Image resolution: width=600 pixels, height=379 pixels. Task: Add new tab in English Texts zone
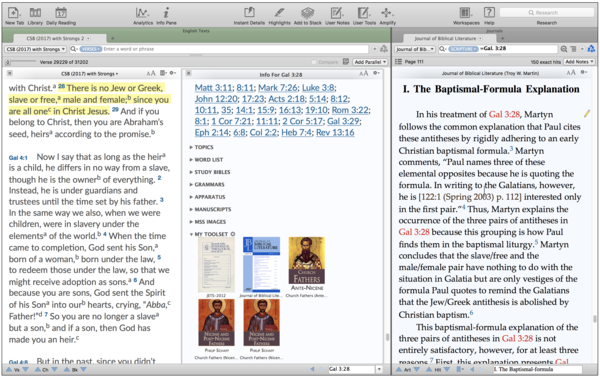coord(112,38)
